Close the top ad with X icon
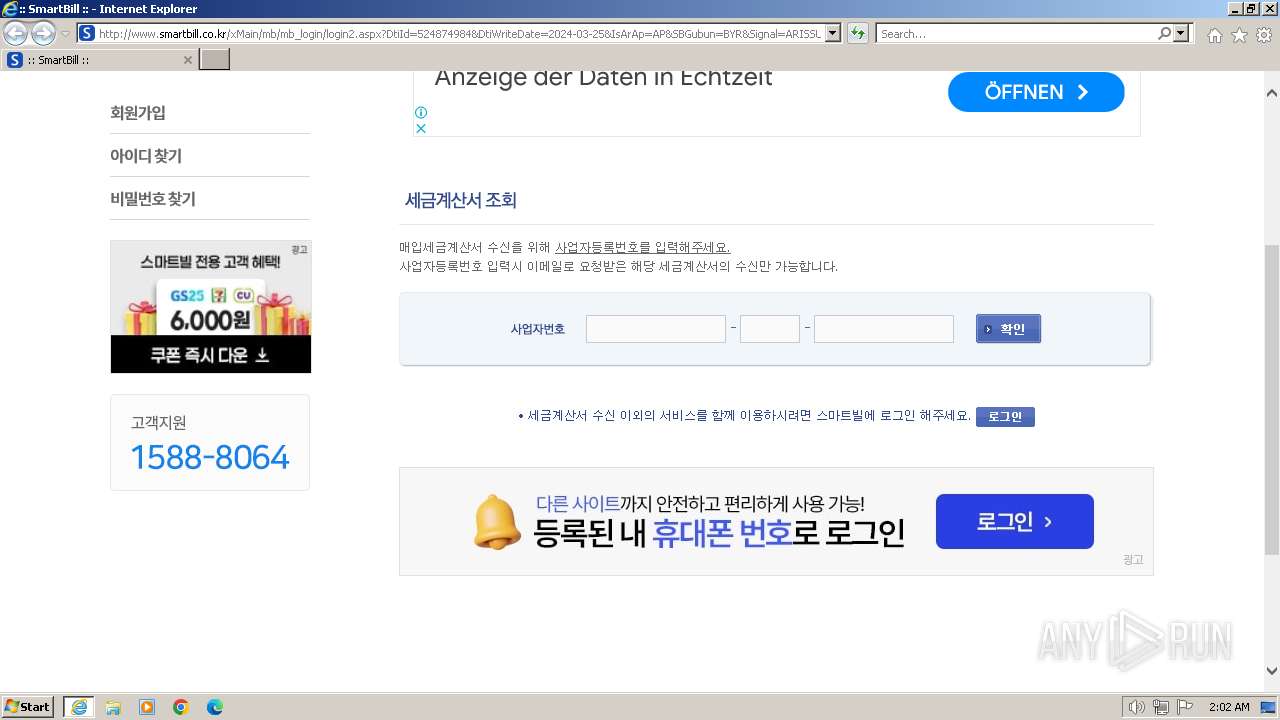 (x=421, y=128)
